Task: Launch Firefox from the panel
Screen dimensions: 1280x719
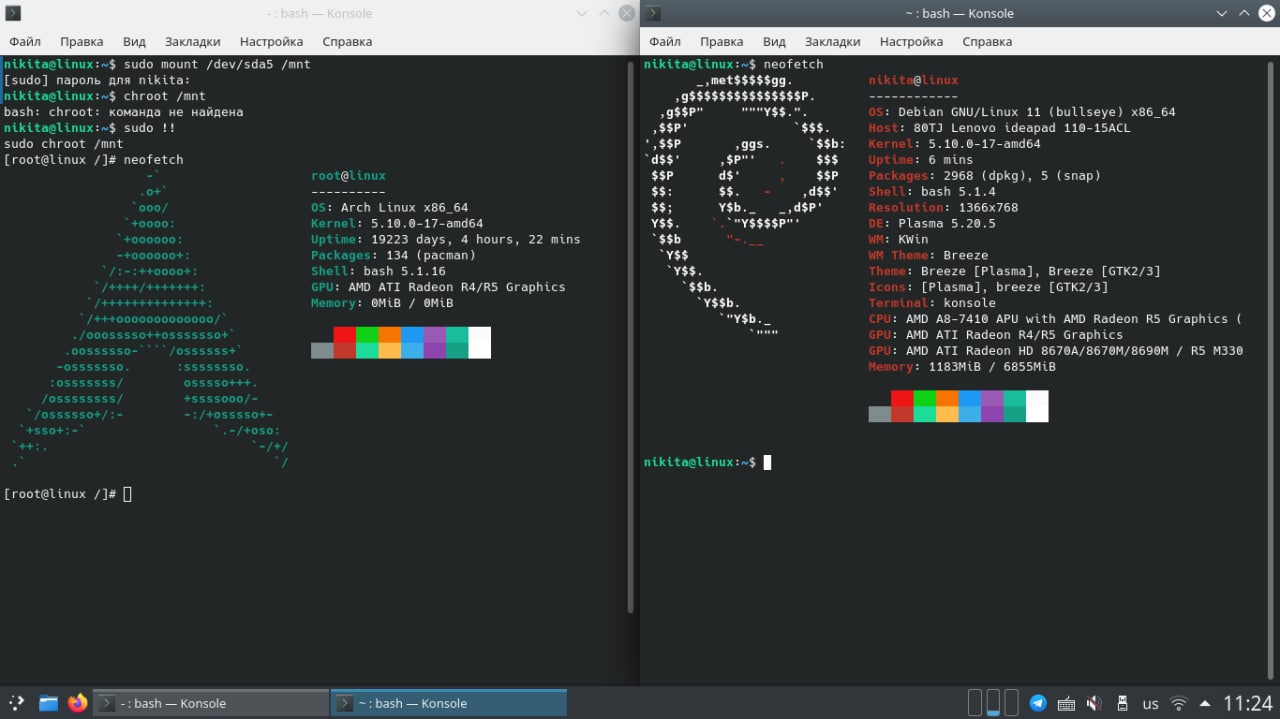Action: (x=78, y=703)
